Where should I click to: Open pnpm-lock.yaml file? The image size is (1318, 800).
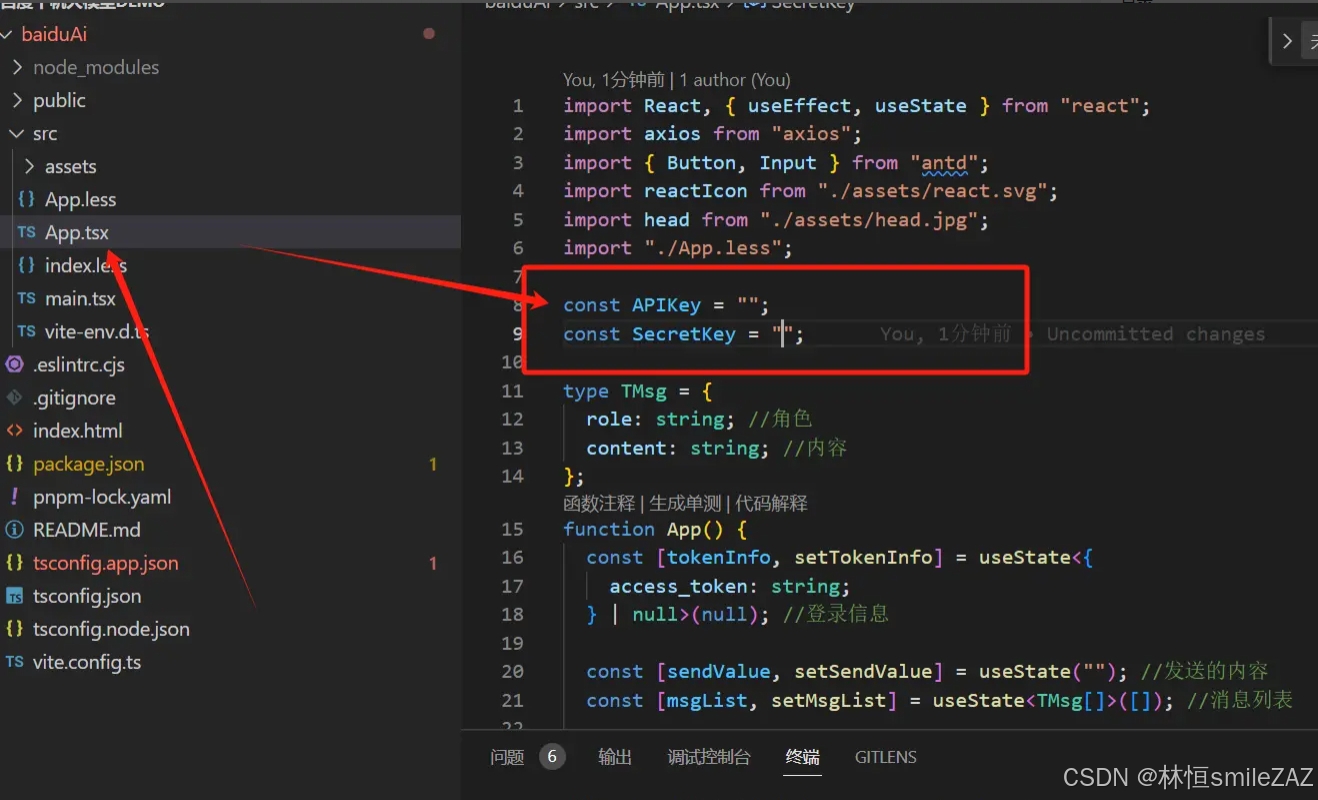coord(102,497)
